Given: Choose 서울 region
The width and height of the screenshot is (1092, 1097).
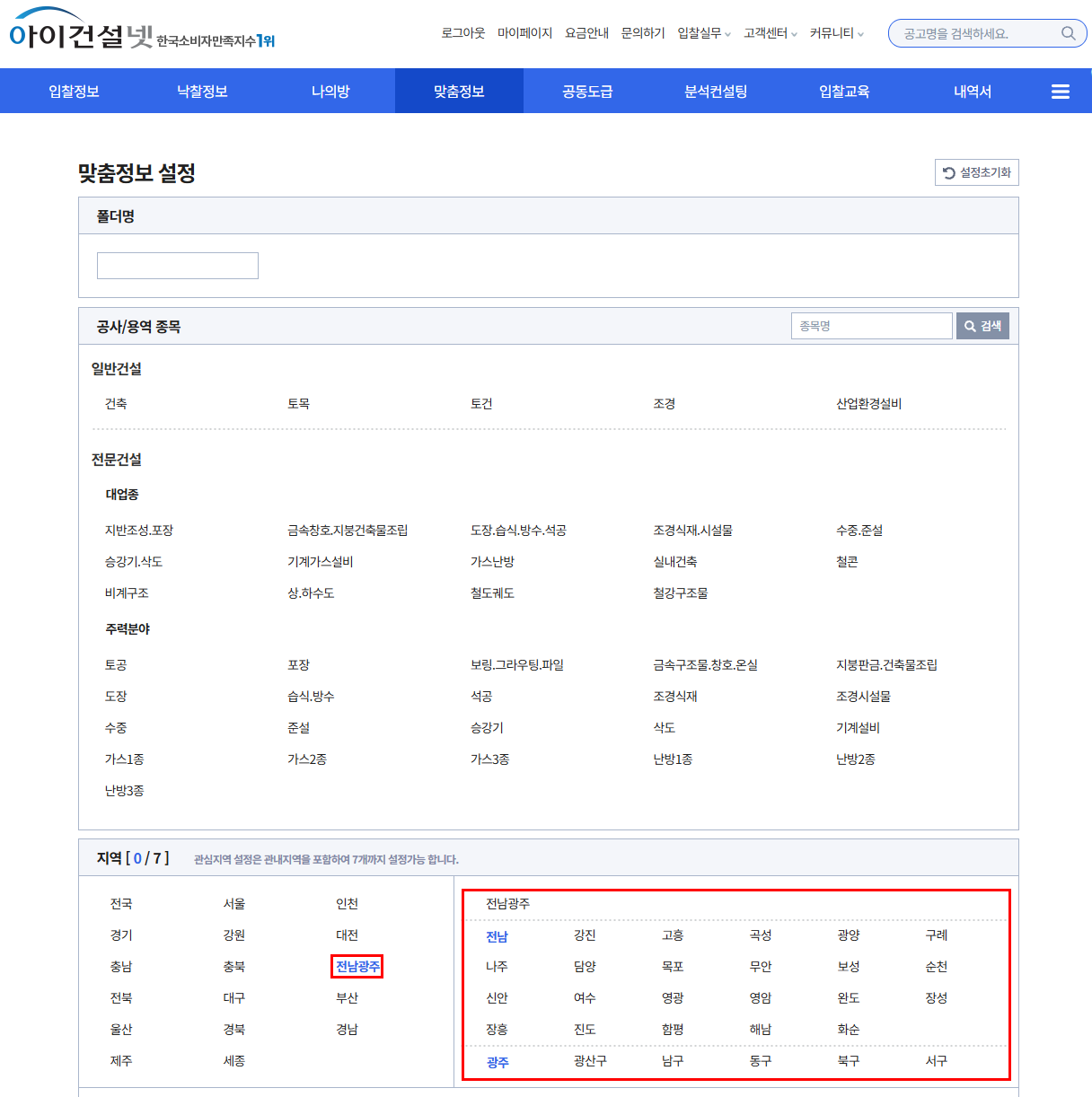Looking at the screenshot, I should point(234,904).
